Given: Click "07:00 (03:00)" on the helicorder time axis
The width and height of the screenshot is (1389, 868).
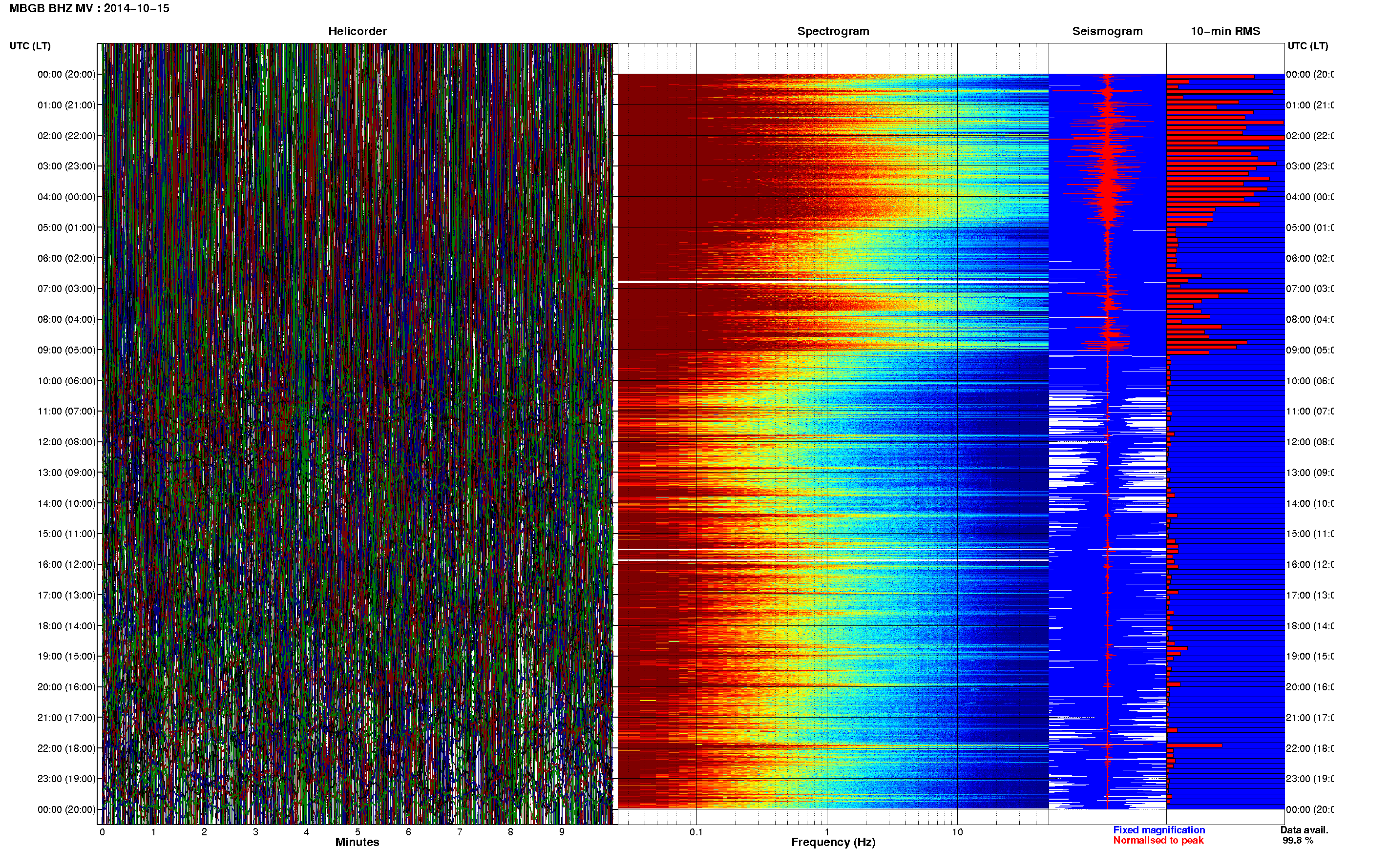Looking at the screenshot, I should (x=66, y=289).
